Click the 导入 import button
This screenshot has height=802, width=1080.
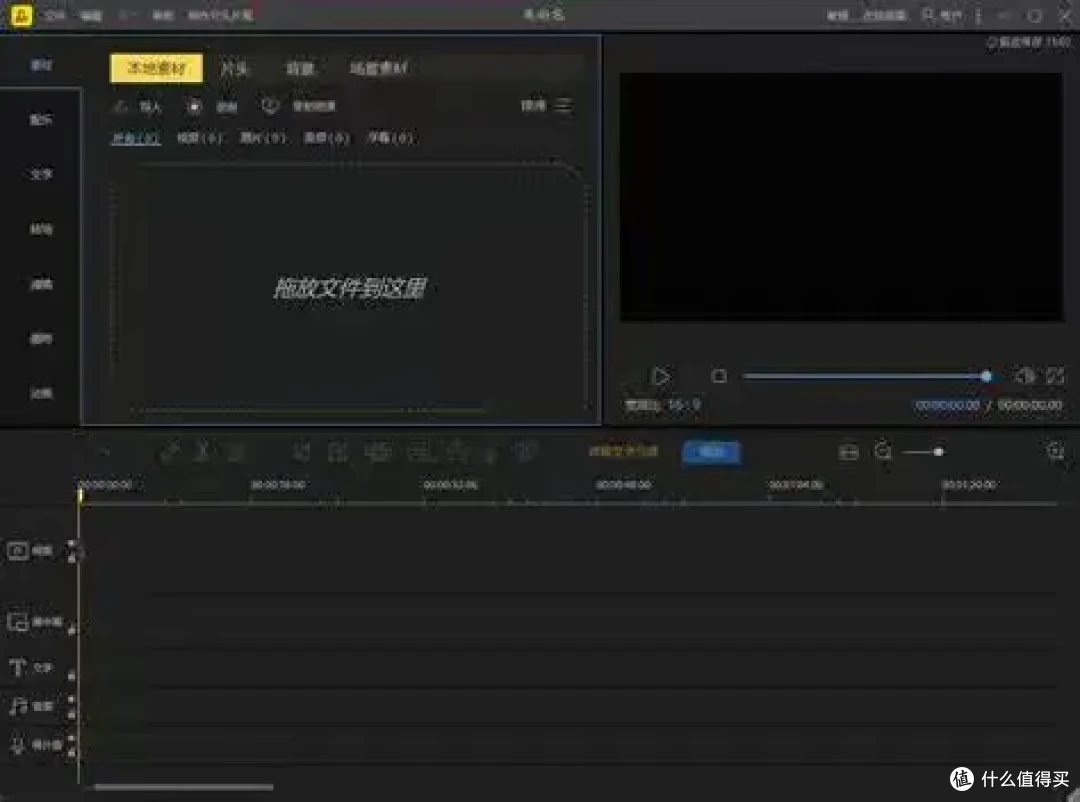(139, 106)
